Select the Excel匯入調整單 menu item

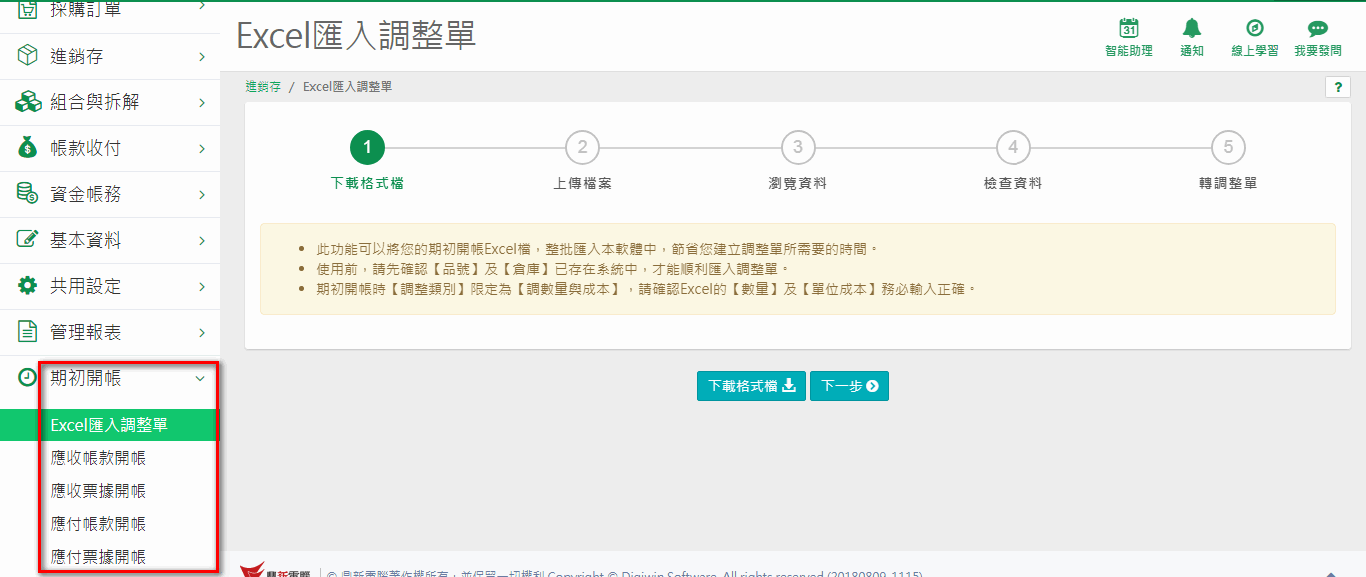pyautogui.click(x=110, y=425)
